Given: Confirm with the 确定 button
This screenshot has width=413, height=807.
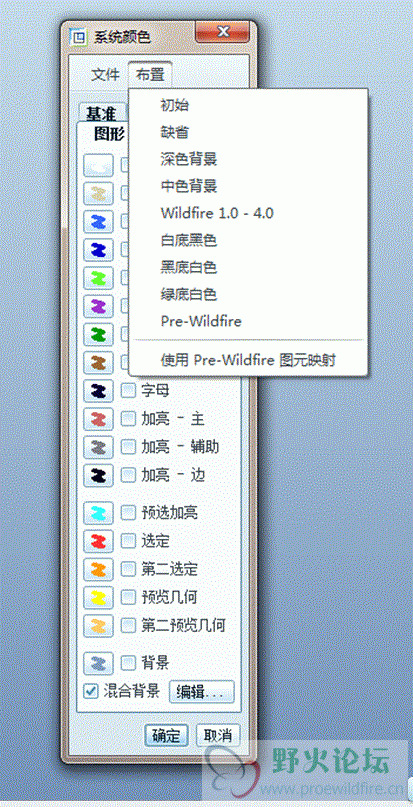Looking at the screenshot, I should coord(166,735).
